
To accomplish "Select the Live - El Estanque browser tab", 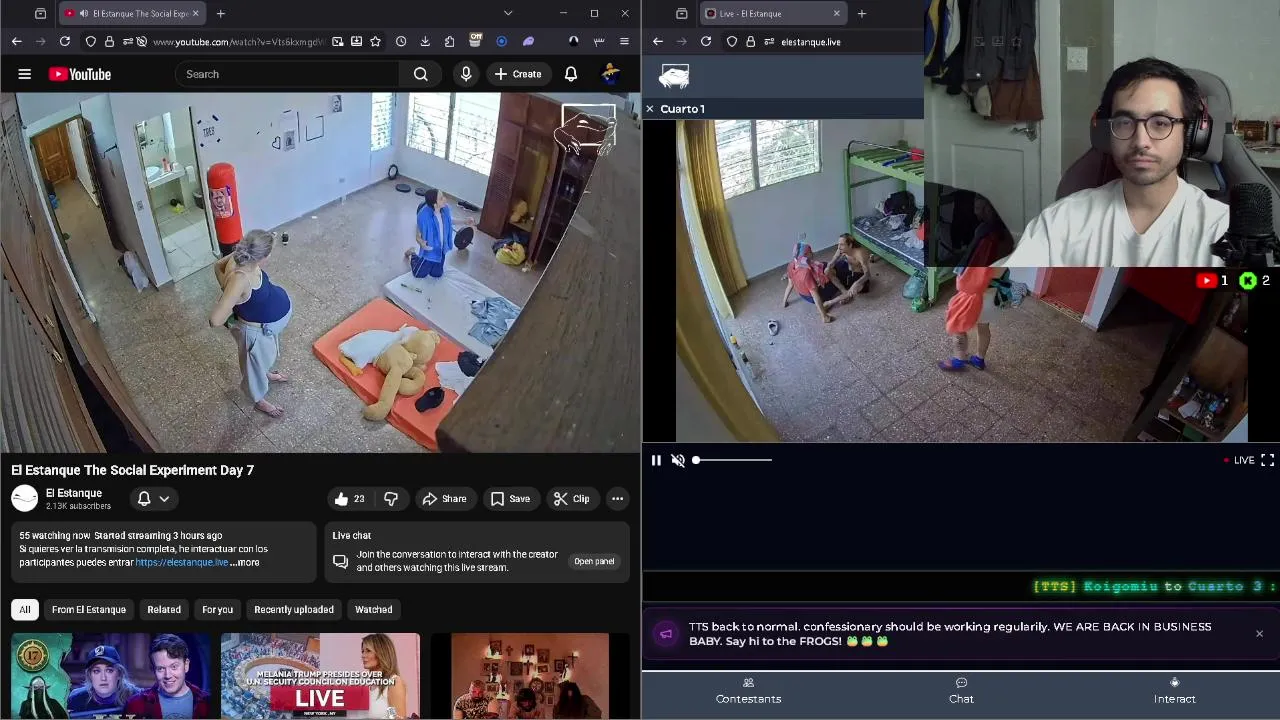I will (772, 13).
